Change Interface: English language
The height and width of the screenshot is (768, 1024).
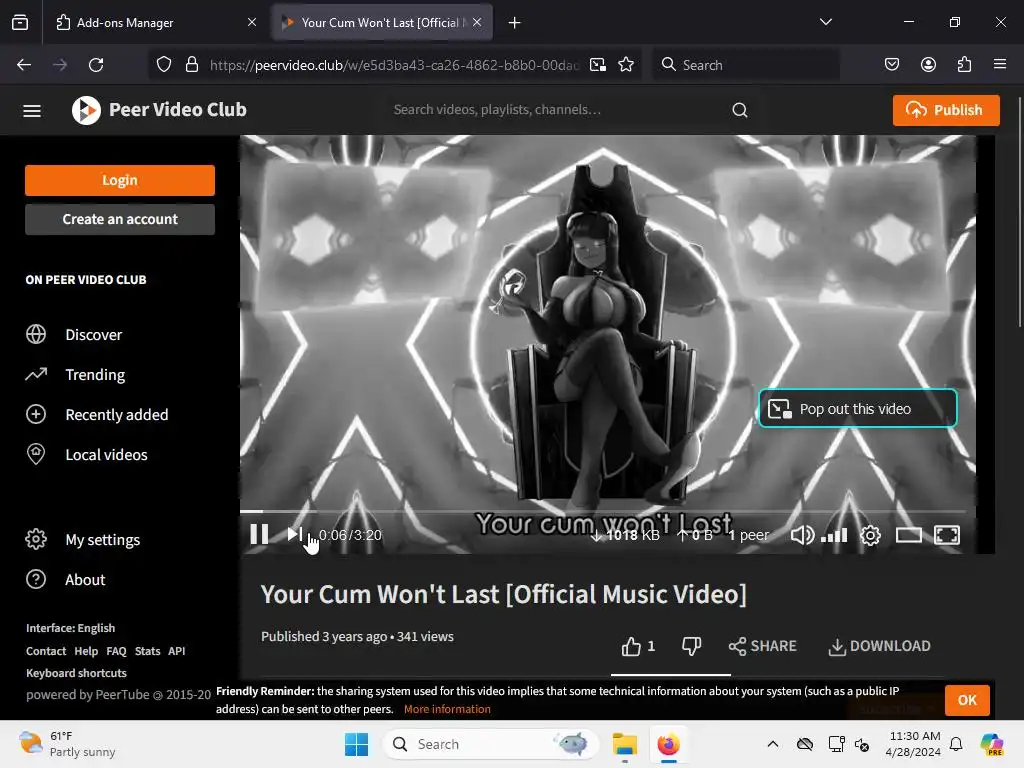click(x=71, y=628)
